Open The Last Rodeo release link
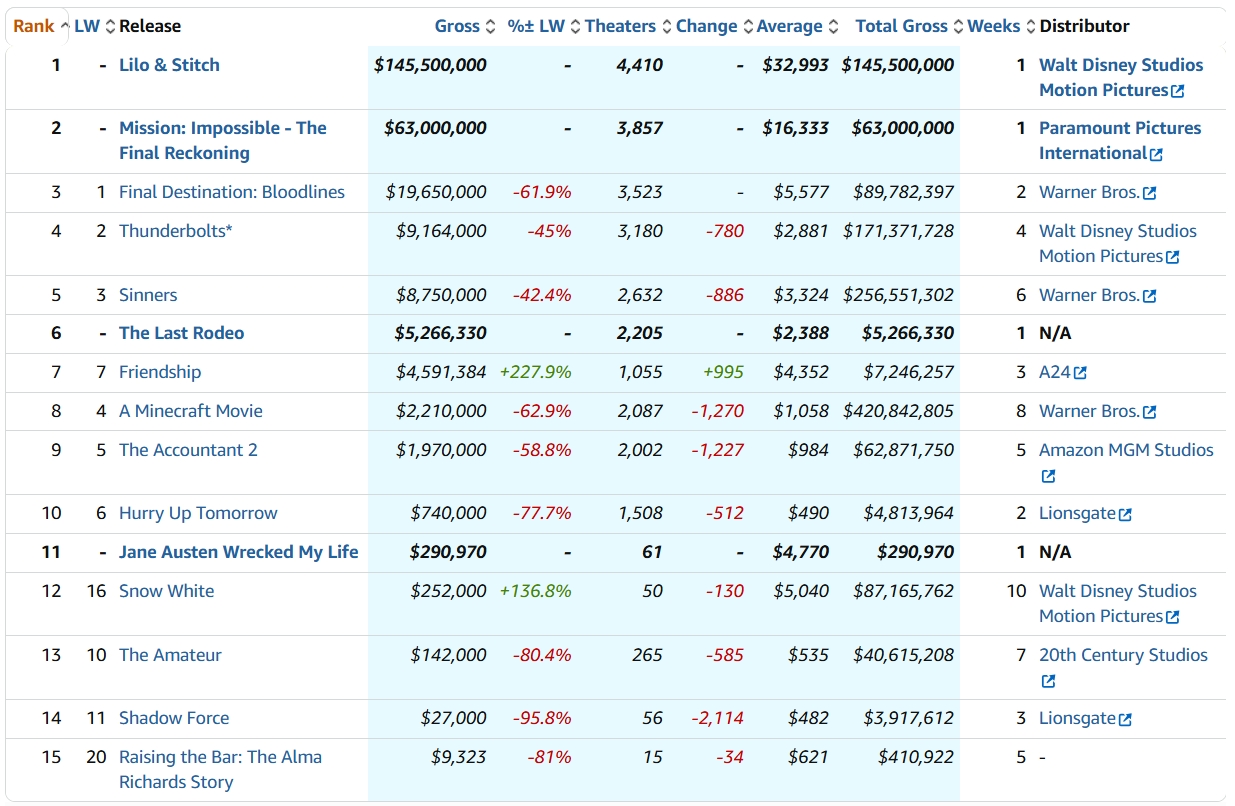 (x=182, y=333)
